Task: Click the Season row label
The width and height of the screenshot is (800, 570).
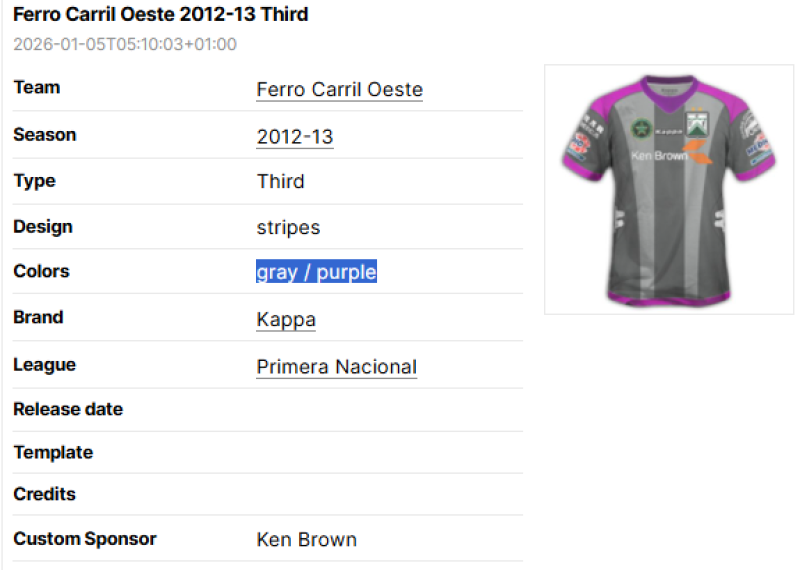Action: tap(45, 135)
